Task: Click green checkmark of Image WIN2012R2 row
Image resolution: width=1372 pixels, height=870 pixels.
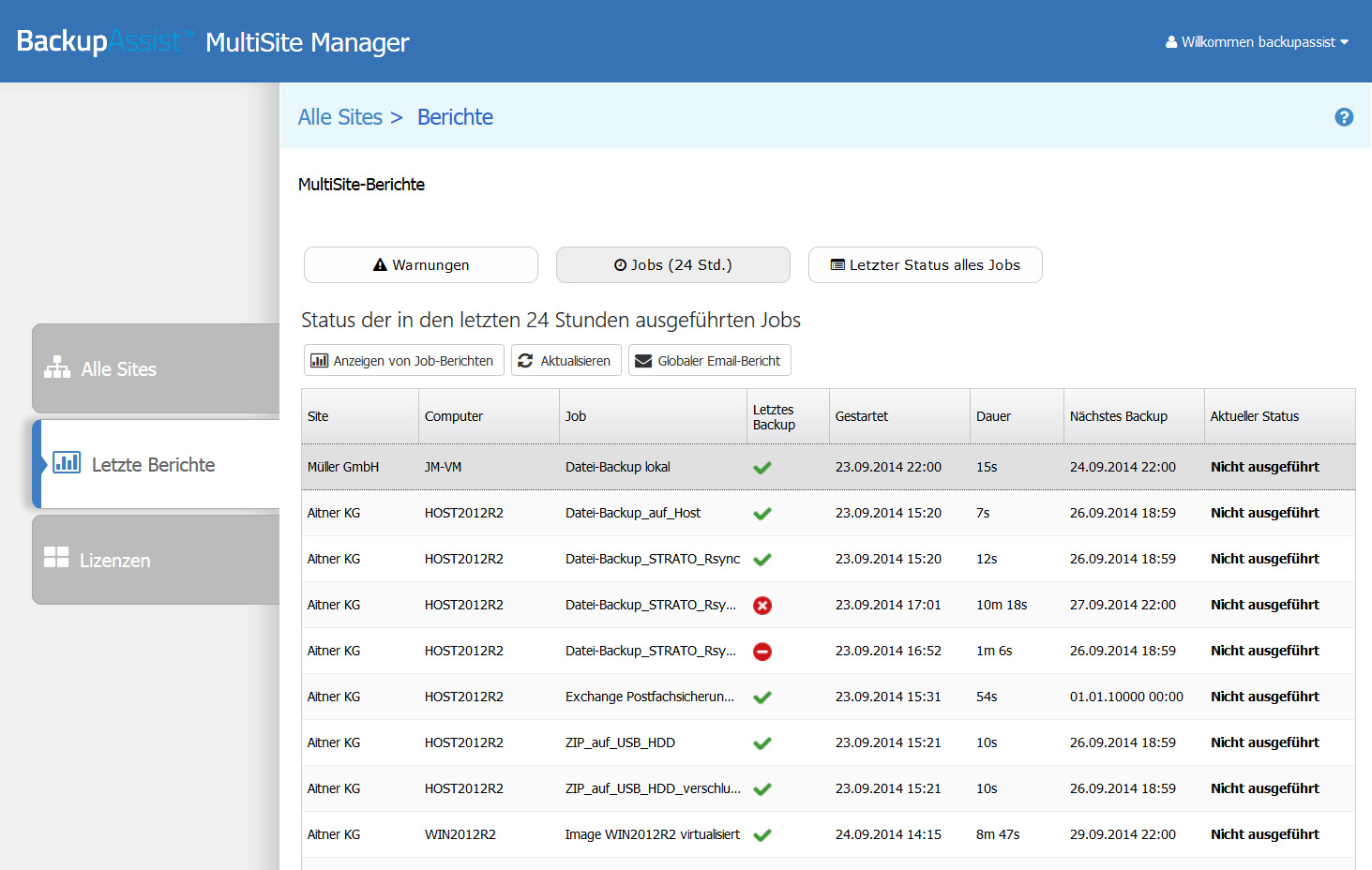Action: click(x=762, y=834)
